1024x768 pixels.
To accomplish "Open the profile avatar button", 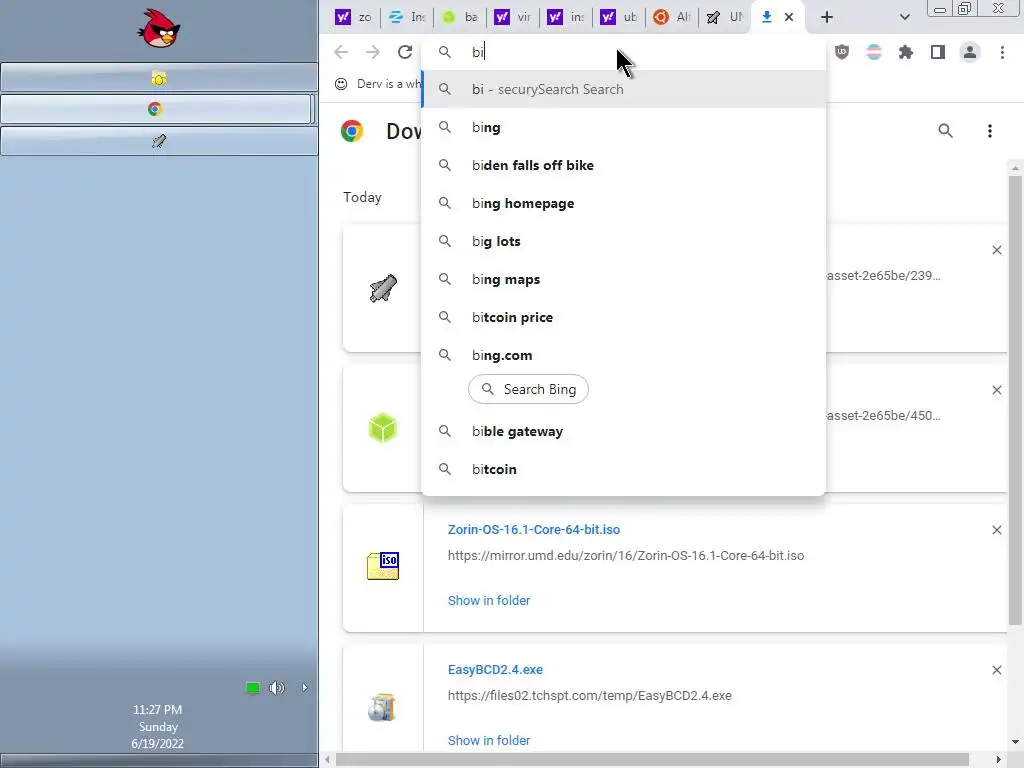I will pyautogui.click(x=970, y=52).
